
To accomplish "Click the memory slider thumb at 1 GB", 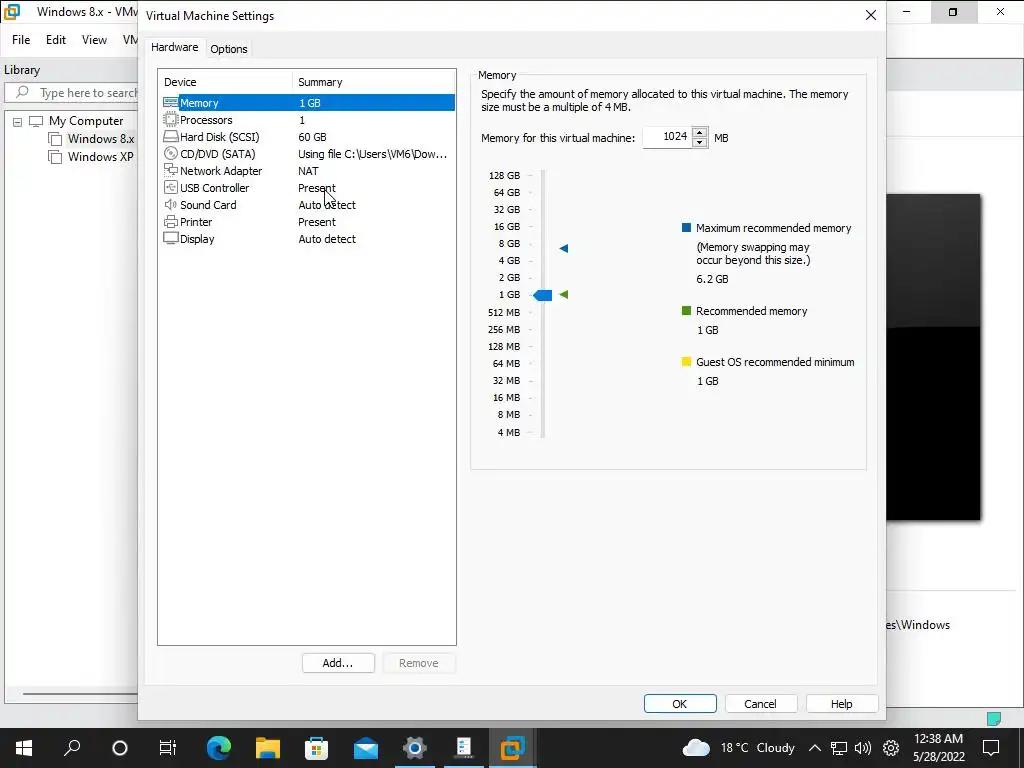I will click(x=543, y=295).
